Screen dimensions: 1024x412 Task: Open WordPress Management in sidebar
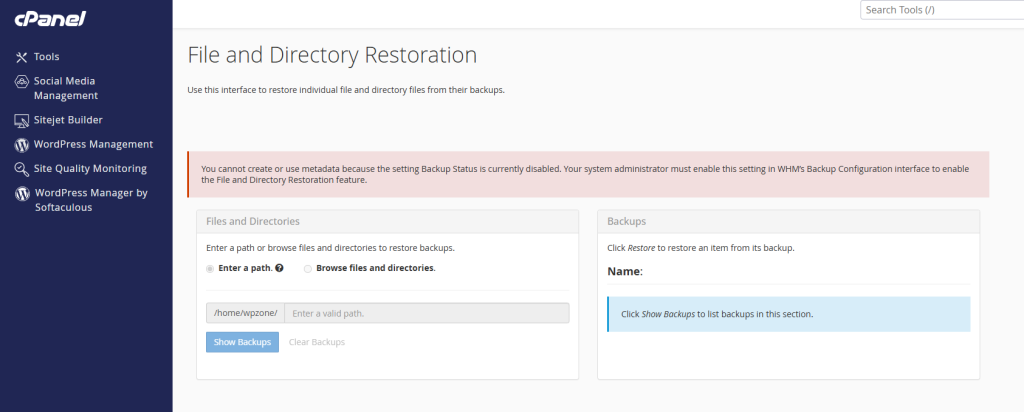point(93,144)
